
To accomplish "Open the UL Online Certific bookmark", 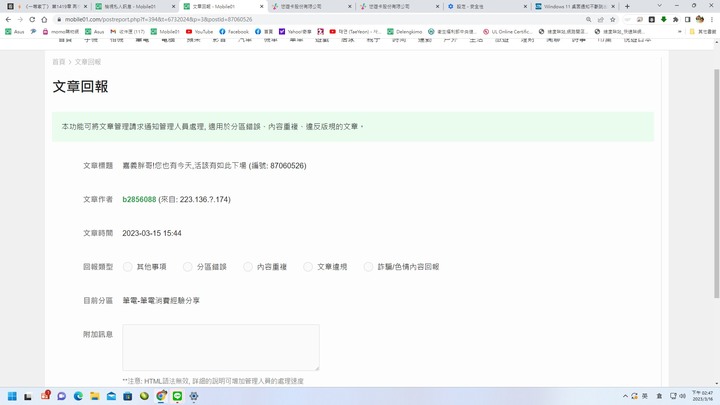I will click(507, 32).
